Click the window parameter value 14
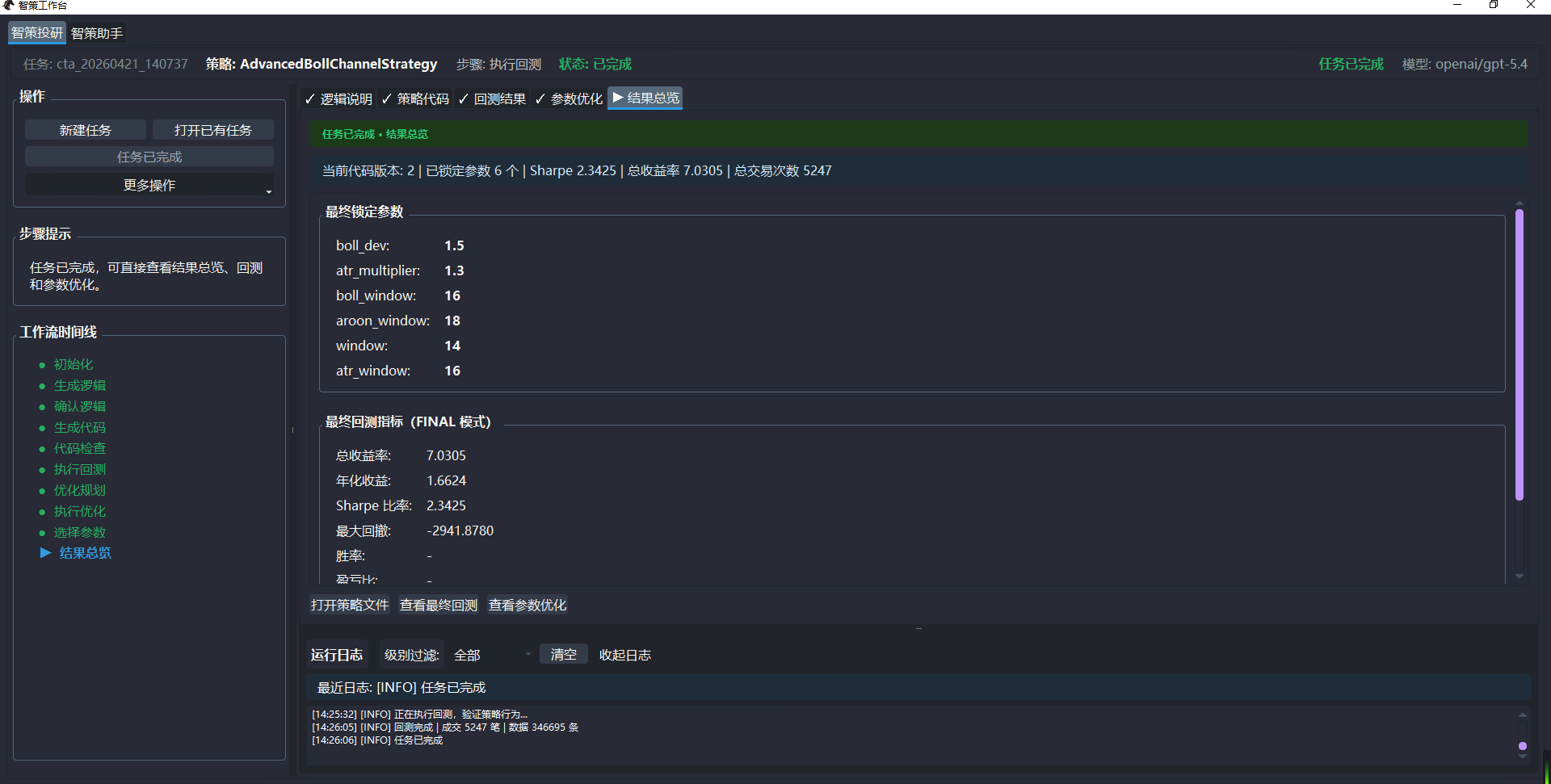The height and width of the screenshot is (784, 1551). coord(452,346)
